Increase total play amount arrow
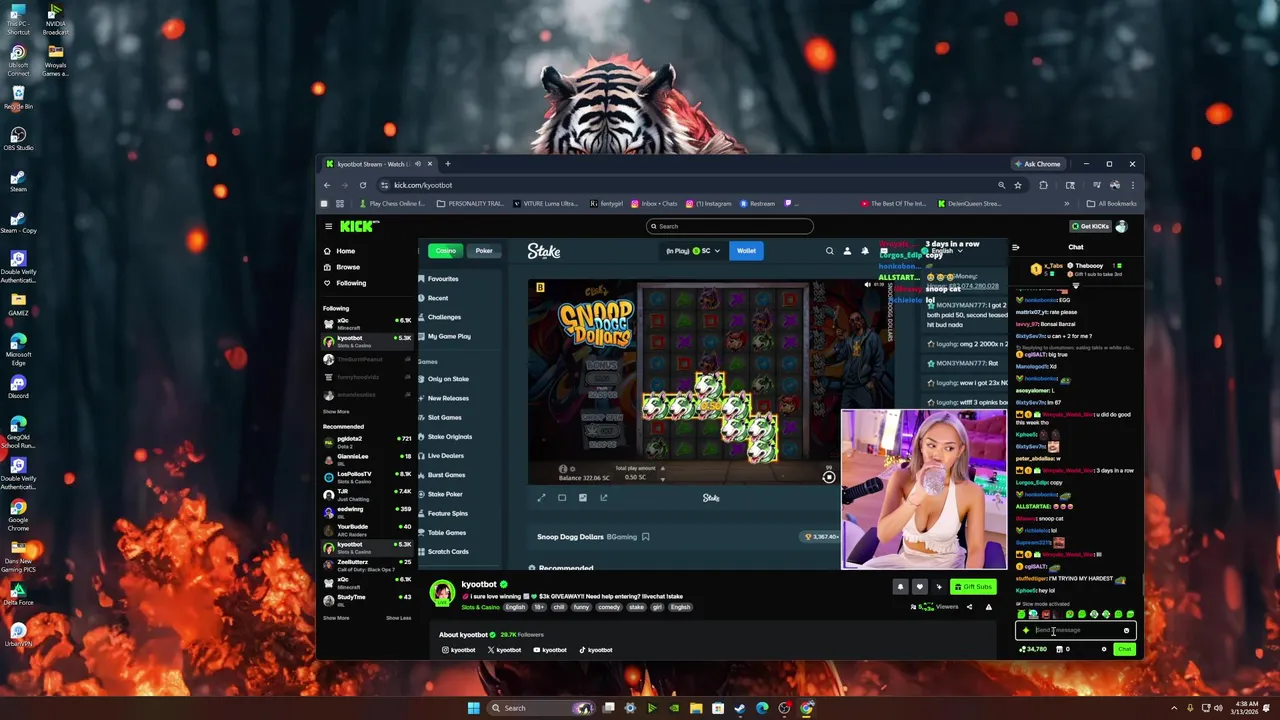Screen dimensions: 1280x720 662,468
